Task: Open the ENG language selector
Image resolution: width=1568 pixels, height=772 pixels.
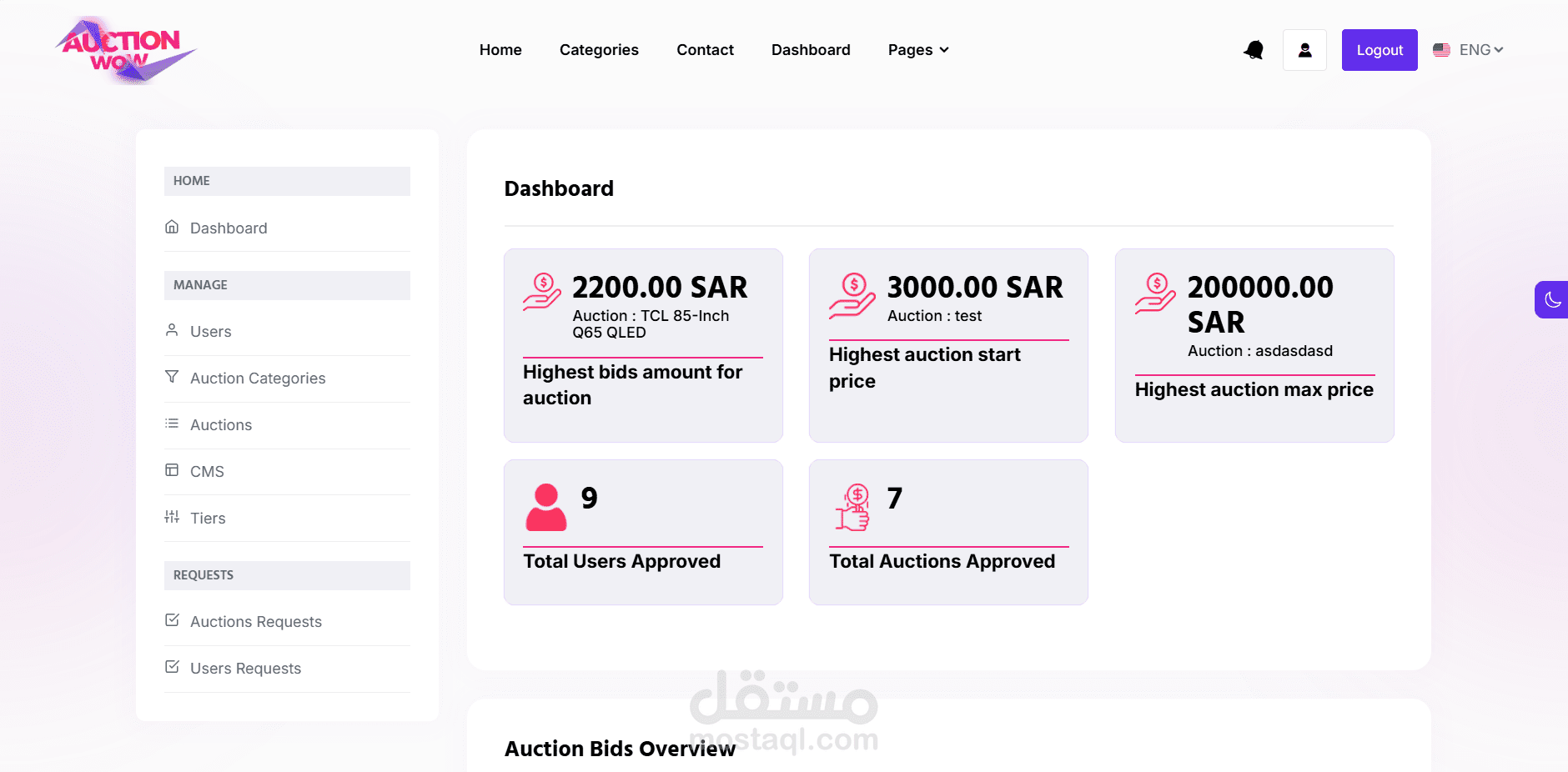Action: pyautogui.click(x=1468, y=50)
